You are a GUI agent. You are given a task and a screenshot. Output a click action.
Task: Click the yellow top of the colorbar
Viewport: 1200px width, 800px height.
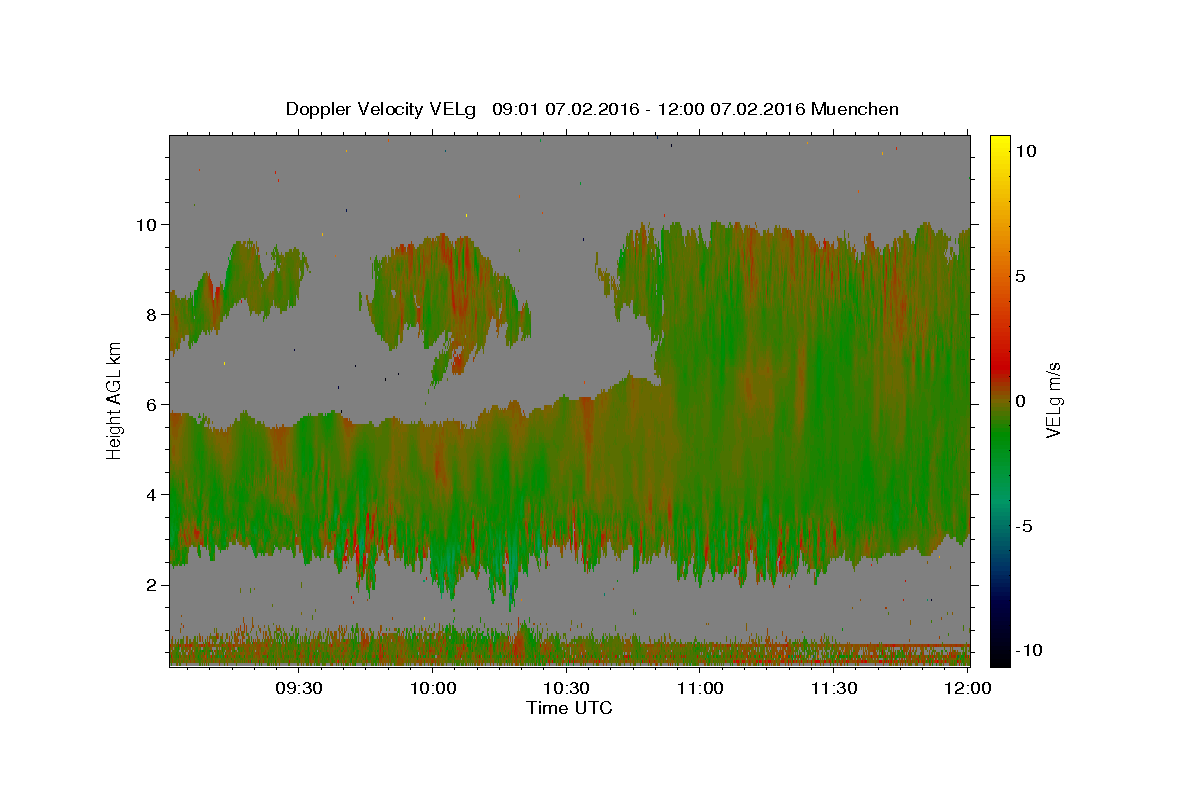(999, 145)
